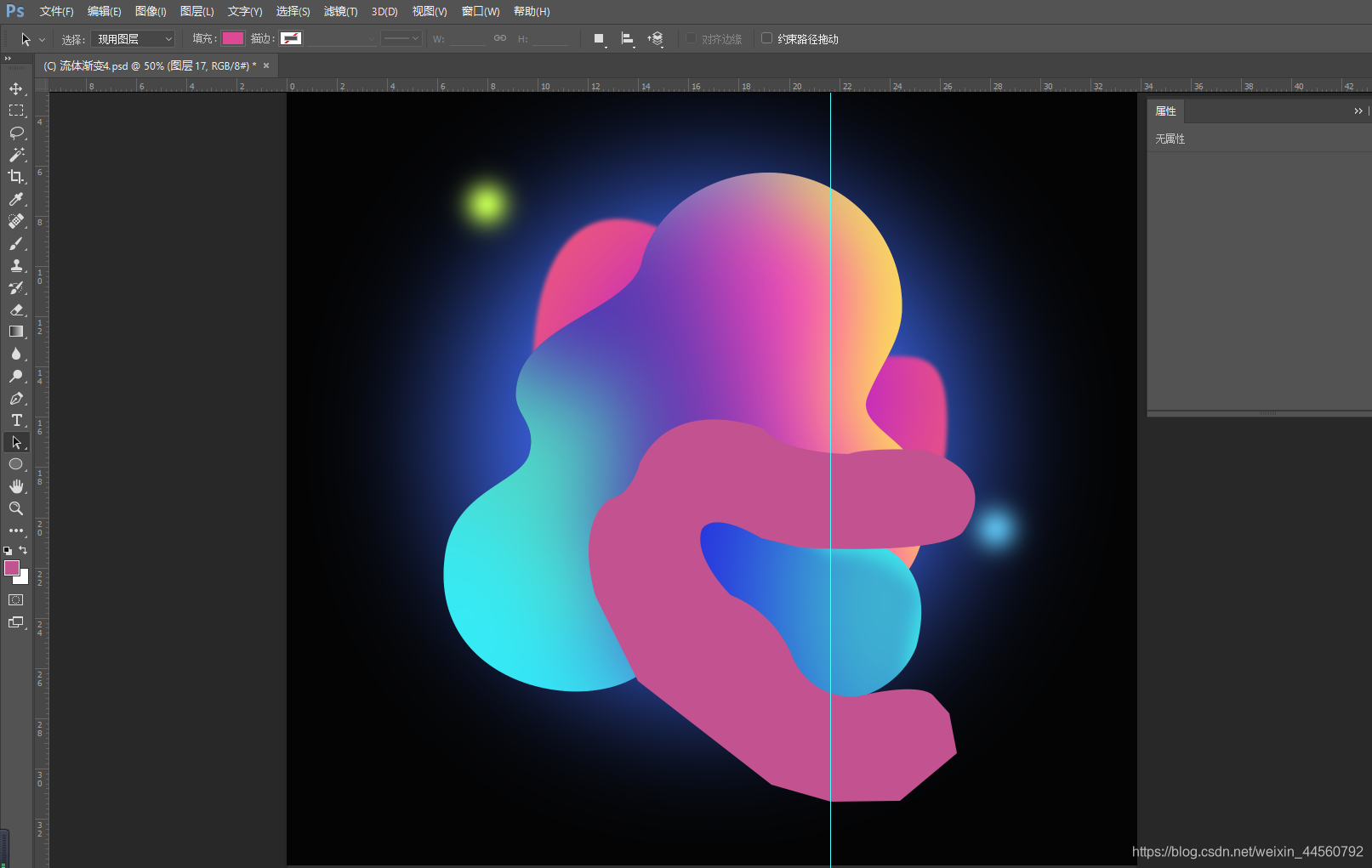This screenshot has height=868, width=1372.
Task: Enable the 约束路径拖动 checkbox
Action: click(x=766, y=38)
